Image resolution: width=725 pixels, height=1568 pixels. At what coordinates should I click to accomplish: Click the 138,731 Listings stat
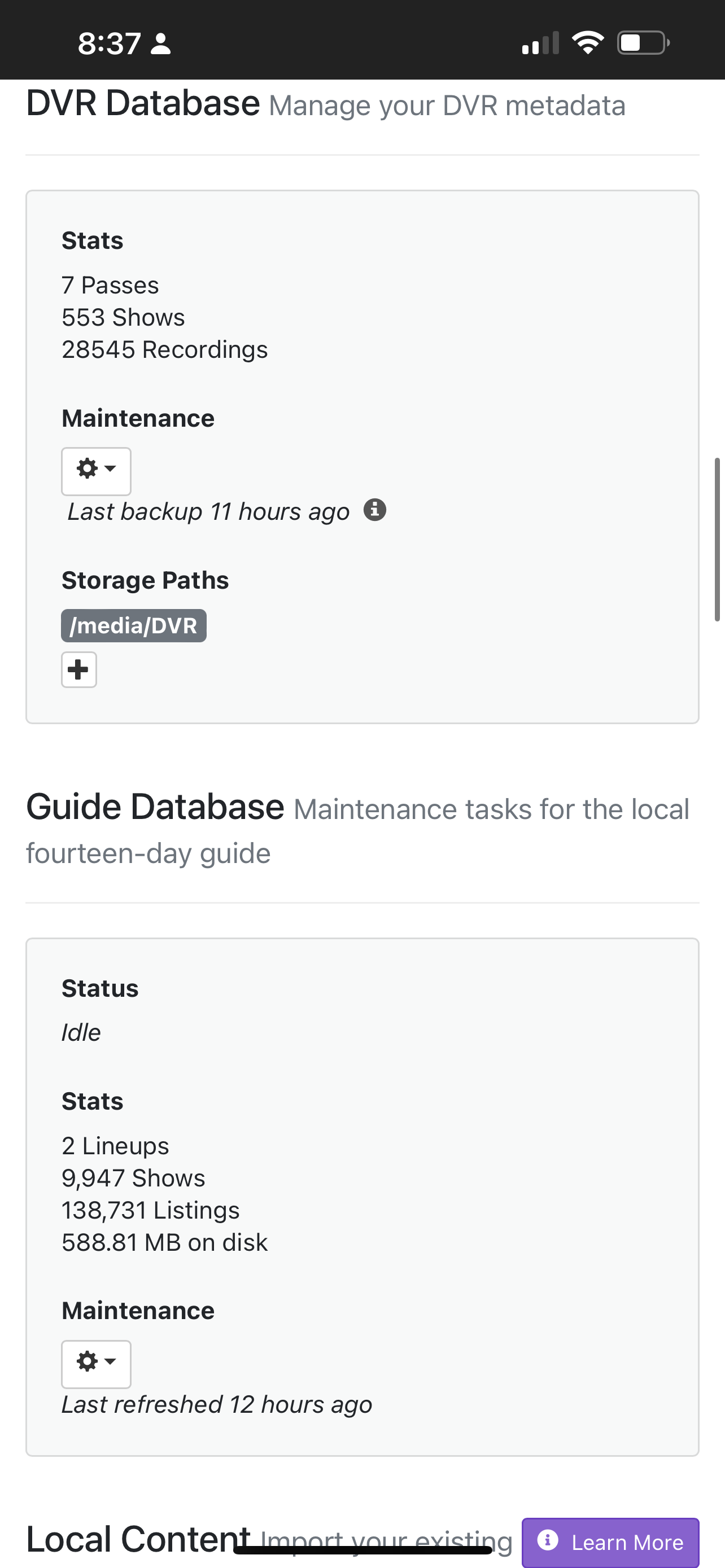pyautogui.click(x=150, y=1210)
